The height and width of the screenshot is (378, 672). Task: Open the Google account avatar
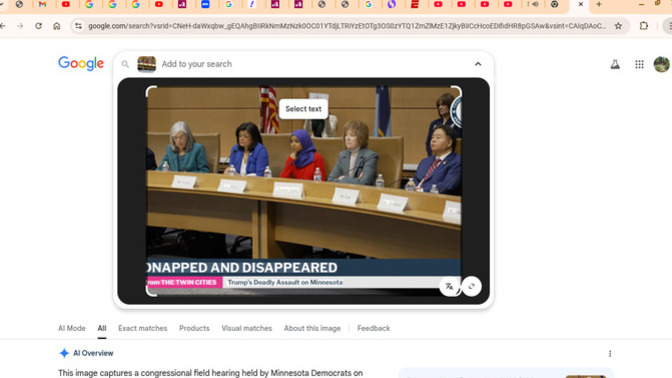click(x=662, y=64)
